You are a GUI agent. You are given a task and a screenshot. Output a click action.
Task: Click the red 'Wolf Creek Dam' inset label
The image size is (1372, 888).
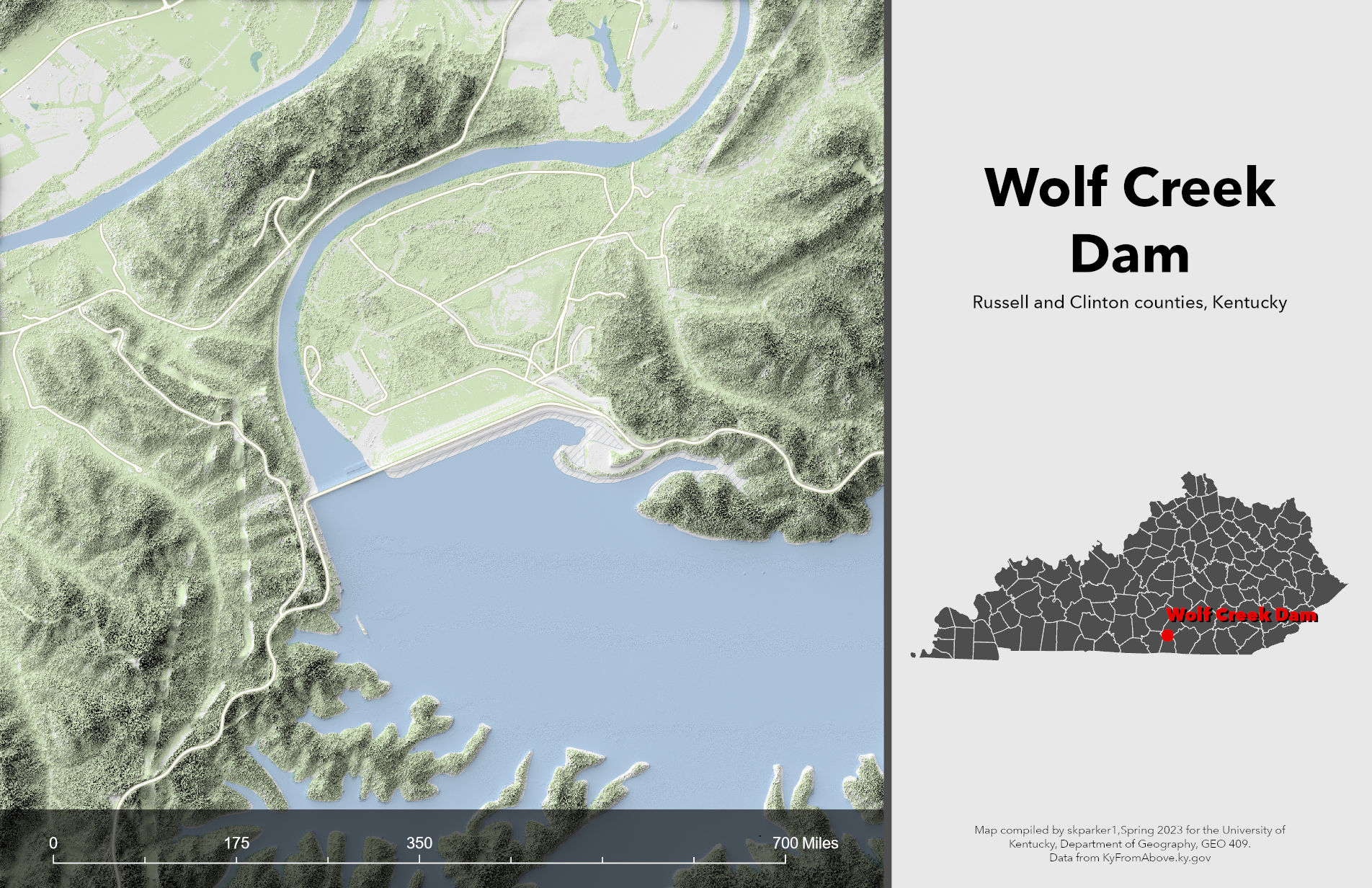(1242, 615)
